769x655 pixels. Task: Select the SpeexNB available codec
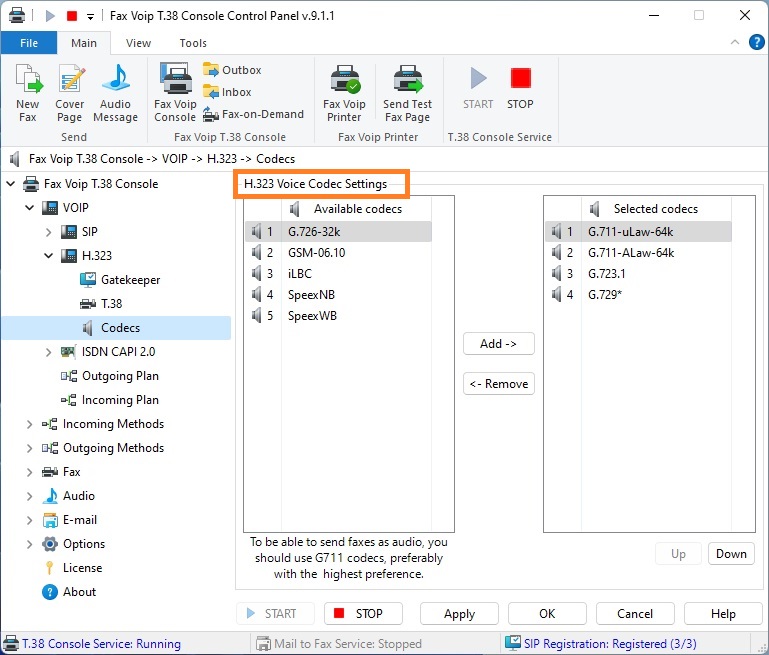(338, 295)
